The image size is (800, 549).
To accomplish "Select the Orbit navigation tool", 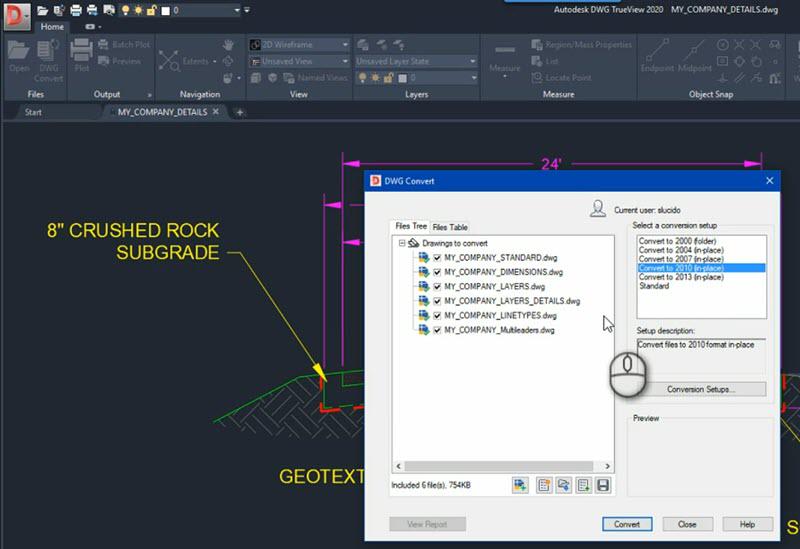I will click(228, 61).
